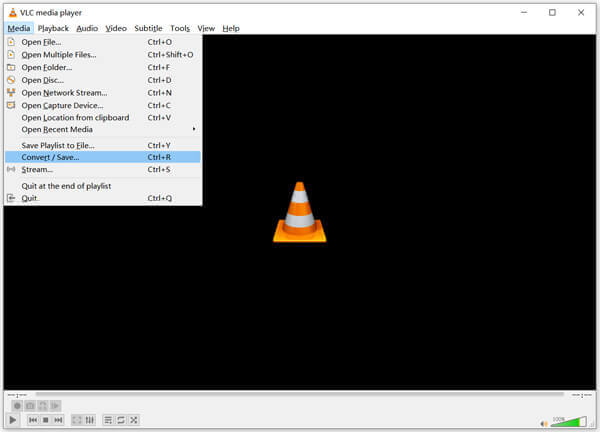Open the Audio menu

click(87, 28)
